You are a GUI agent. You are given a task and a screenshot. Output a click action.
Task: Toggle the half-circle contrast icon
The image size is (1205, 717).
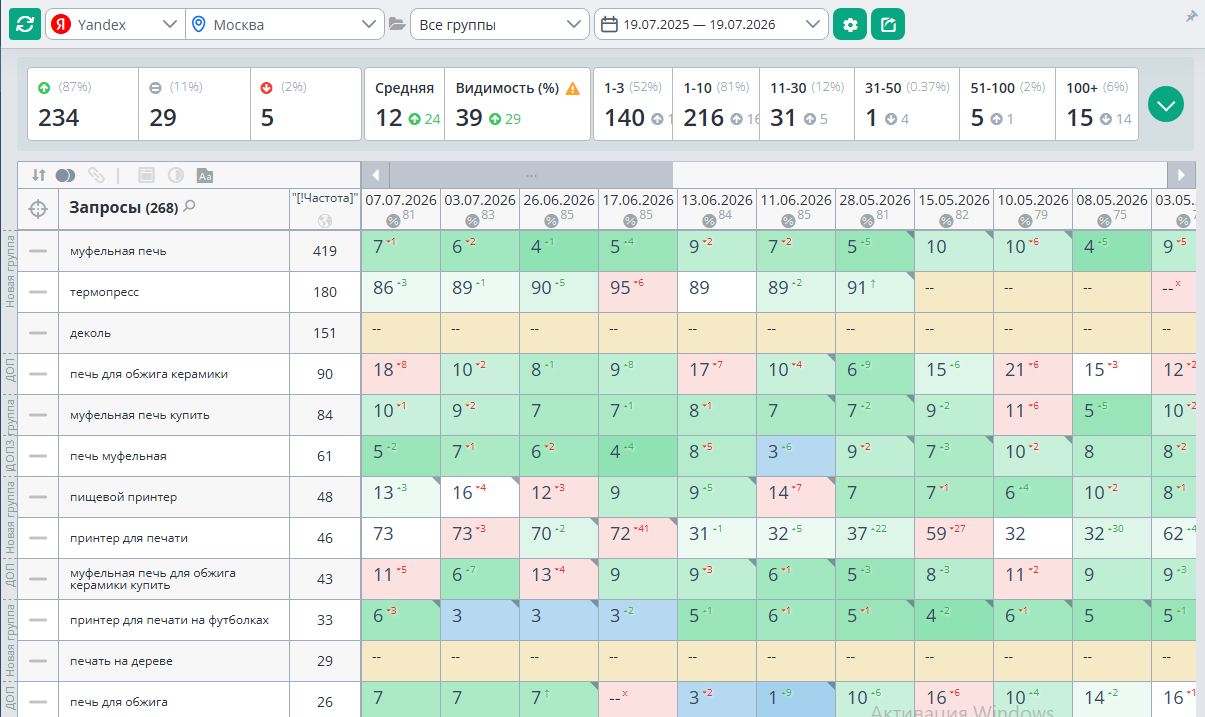pos(176,175)
